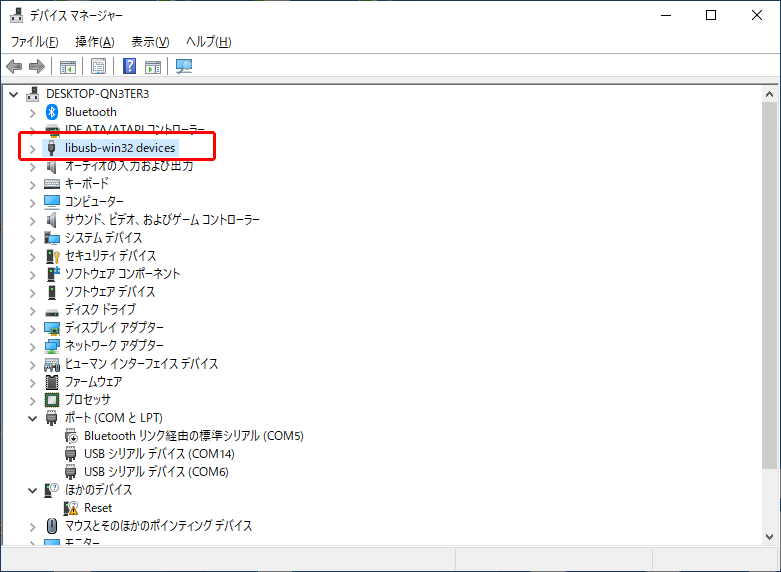Open the 操作(A) menu

coord(94,42)
